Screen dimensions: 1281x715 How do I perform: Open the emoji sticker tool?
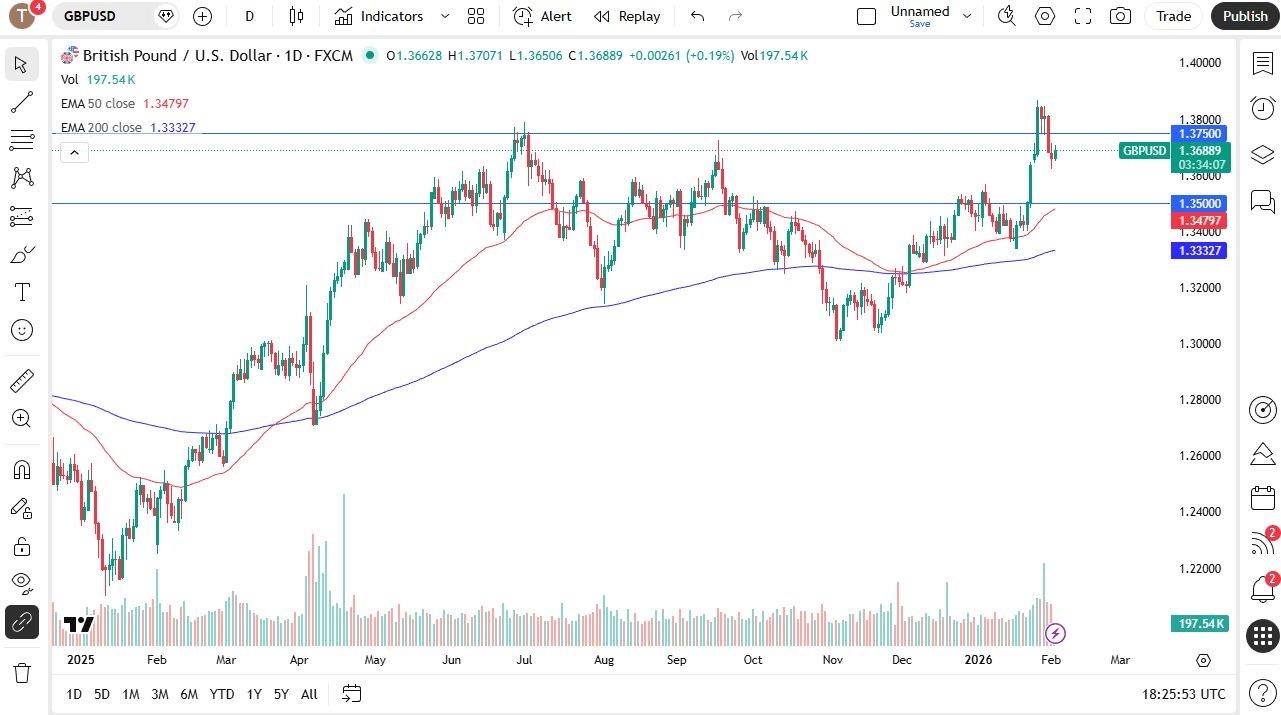point(22,330)
